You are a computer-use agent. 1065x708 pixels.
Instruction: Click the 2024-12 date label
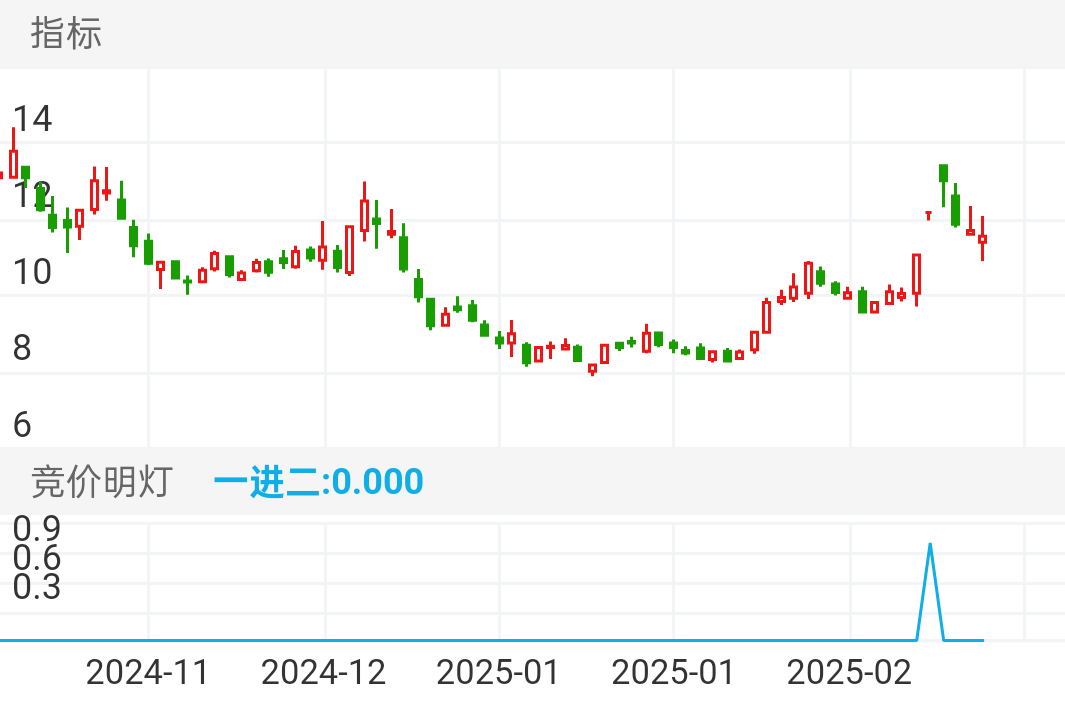[323, 673]
